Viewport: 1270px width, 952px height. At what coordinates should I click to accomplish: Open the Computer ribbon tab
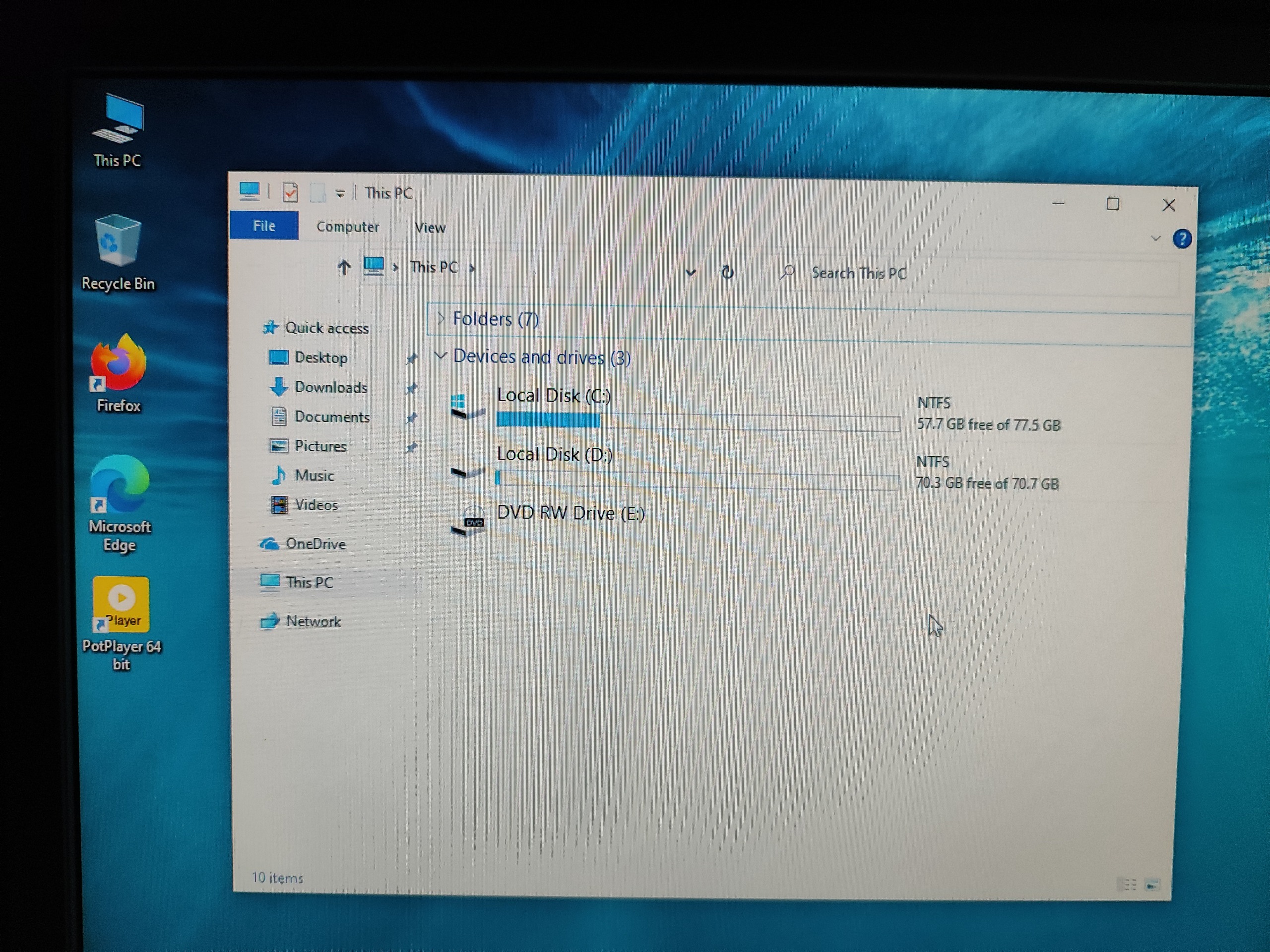[347, 227]
